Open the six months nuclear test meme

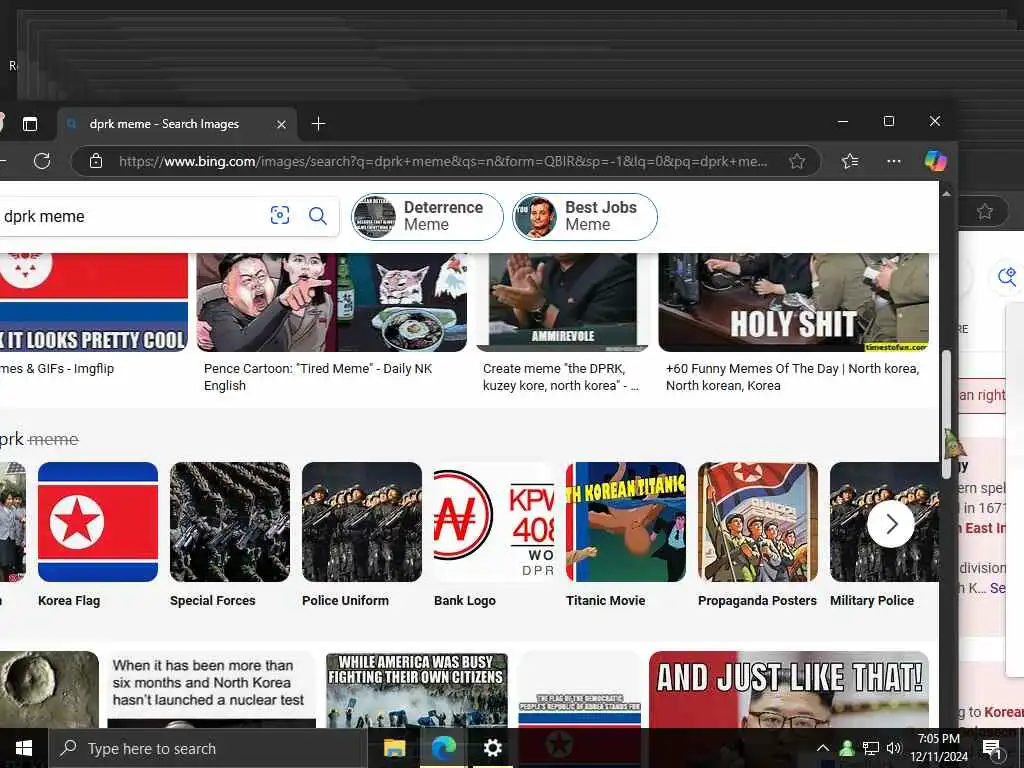pyautogui.click(x=212, y=690)
